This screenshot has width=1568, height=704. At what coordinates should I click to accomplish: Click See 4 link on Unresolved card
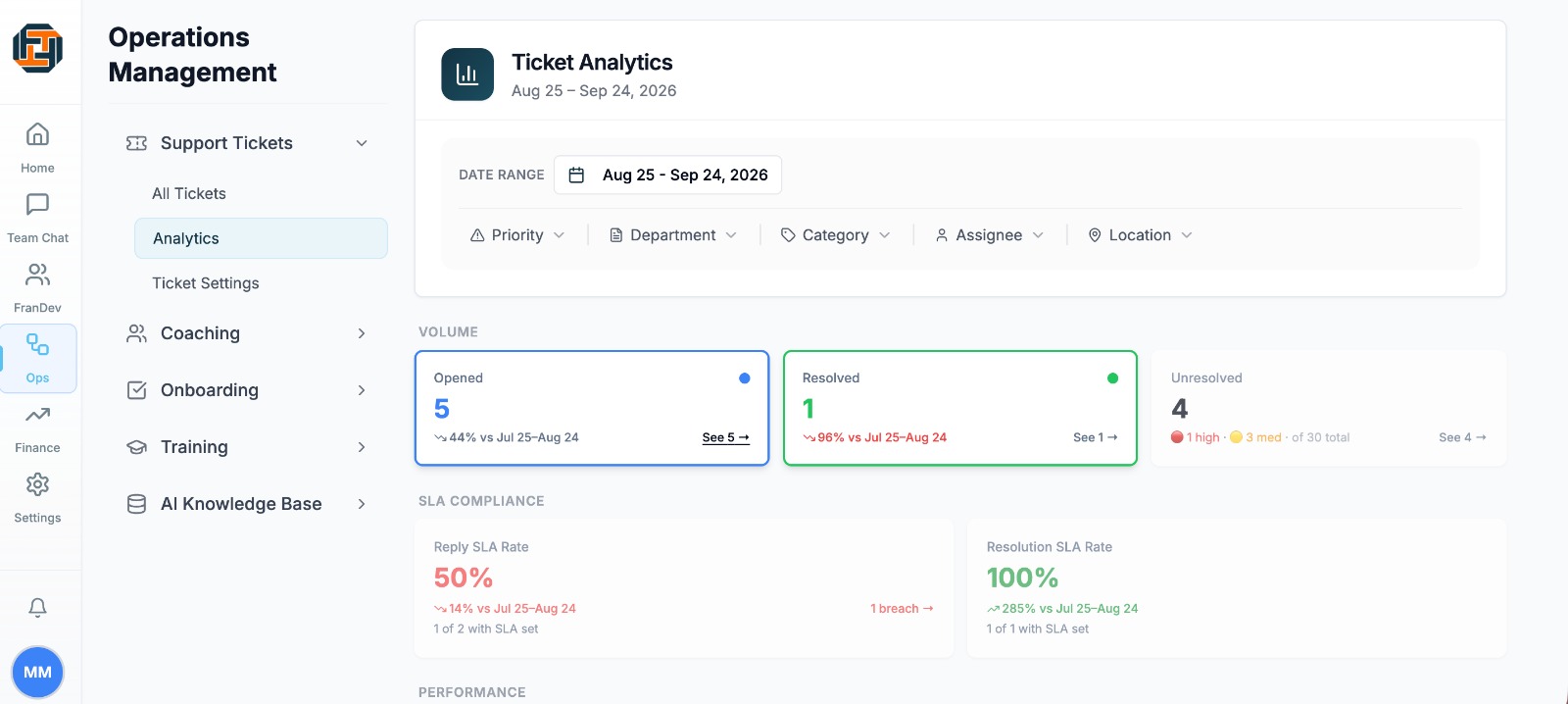click(1462, 437)
